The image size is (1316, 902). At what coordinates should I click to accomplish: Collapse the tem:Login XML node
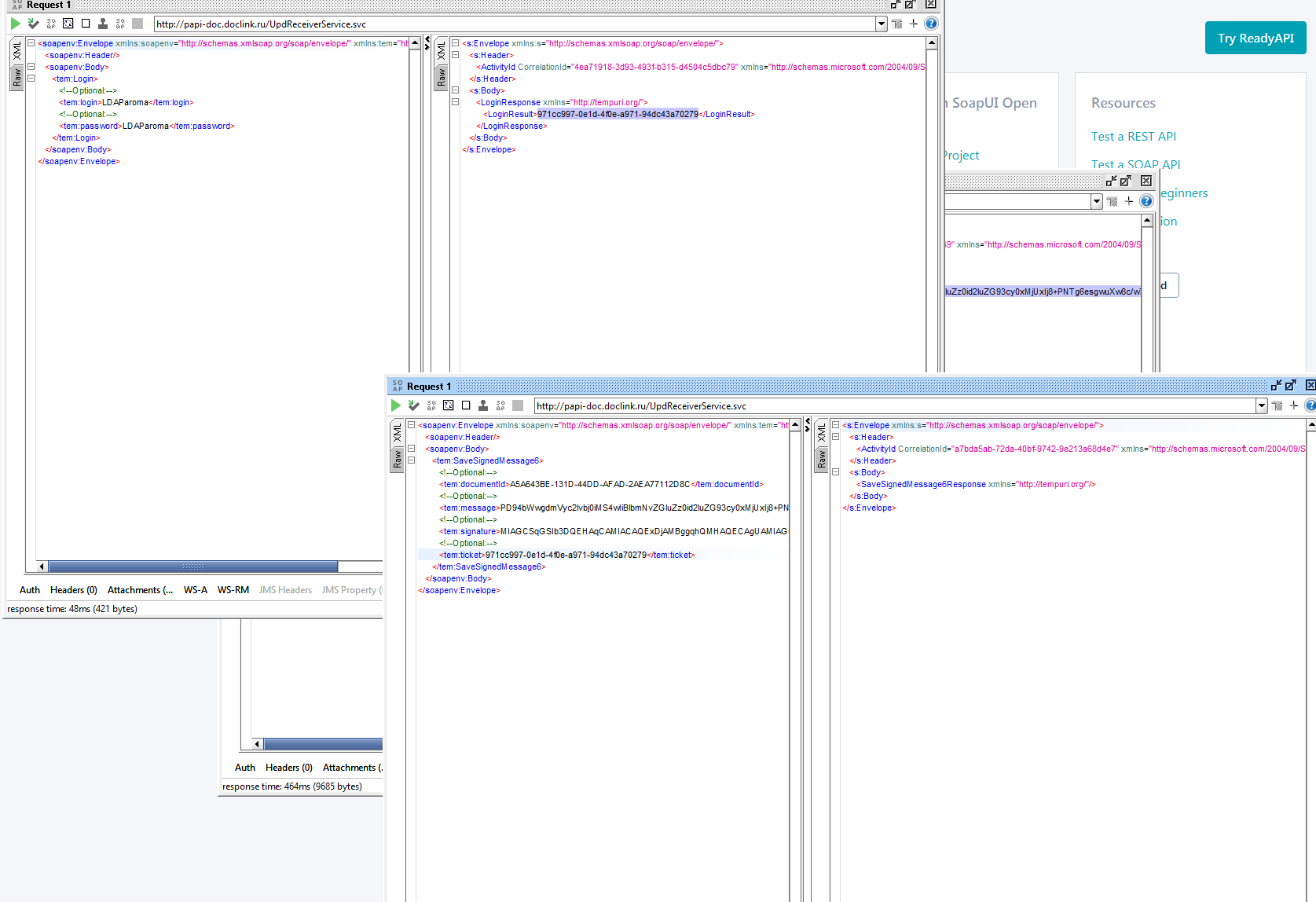click(31, 79)
